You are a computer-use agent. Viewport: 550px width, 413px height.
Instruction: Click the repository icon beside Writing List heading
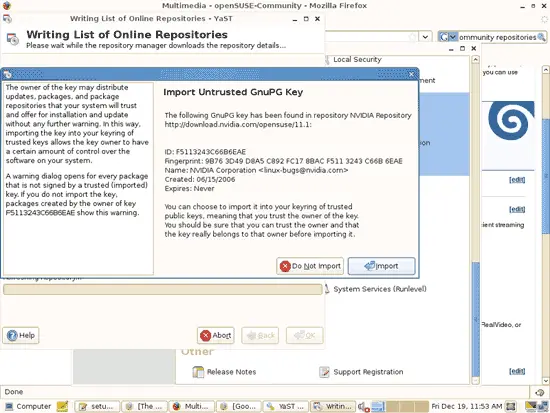click(x=13, y=39)
